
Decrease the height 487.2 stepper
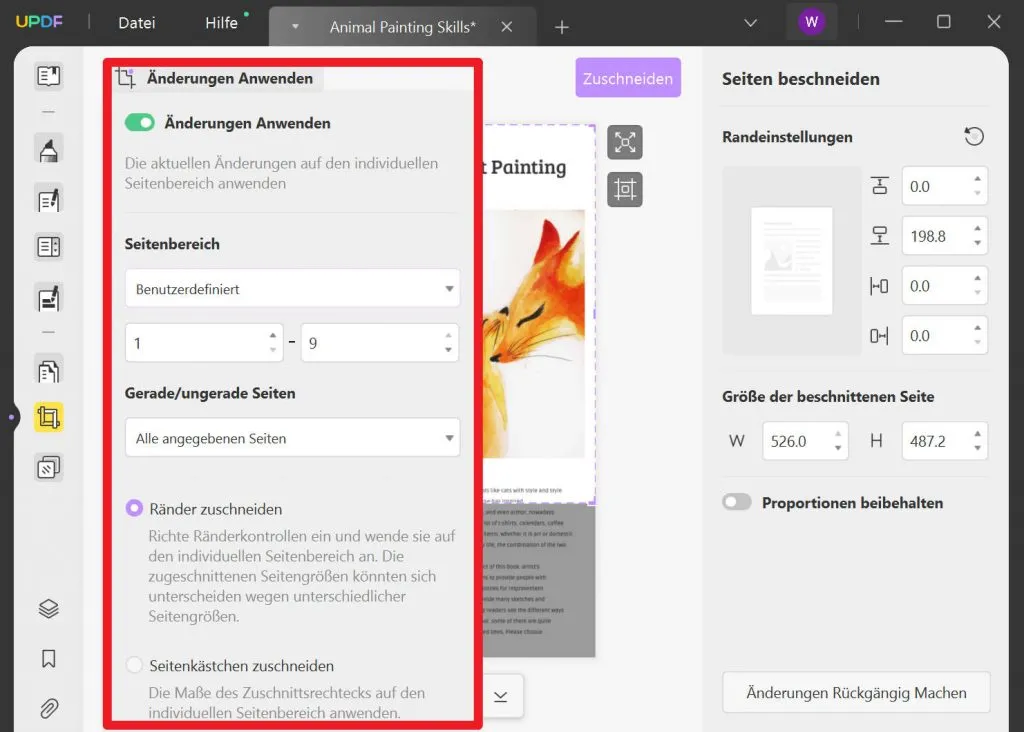[x=978, y=448]
